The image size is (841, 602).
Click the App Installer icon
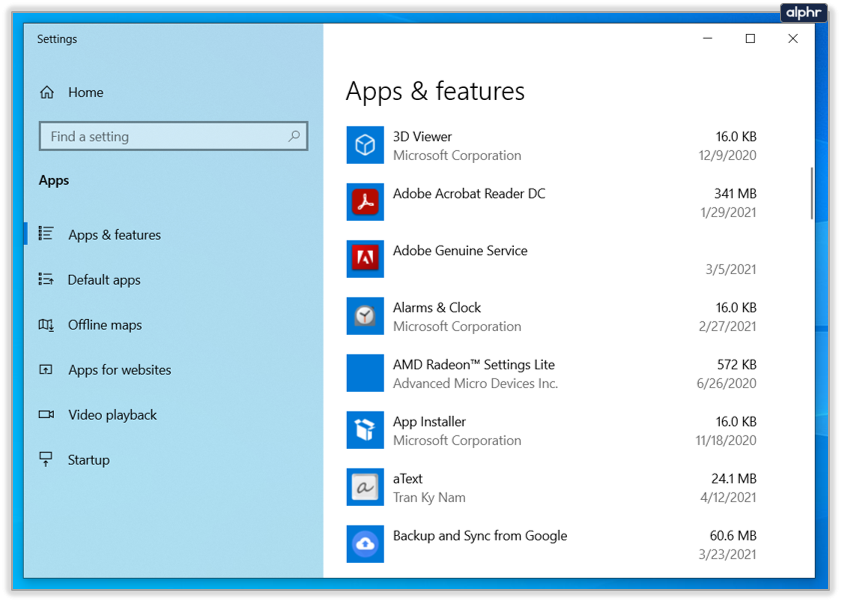[x=365, y=430]
